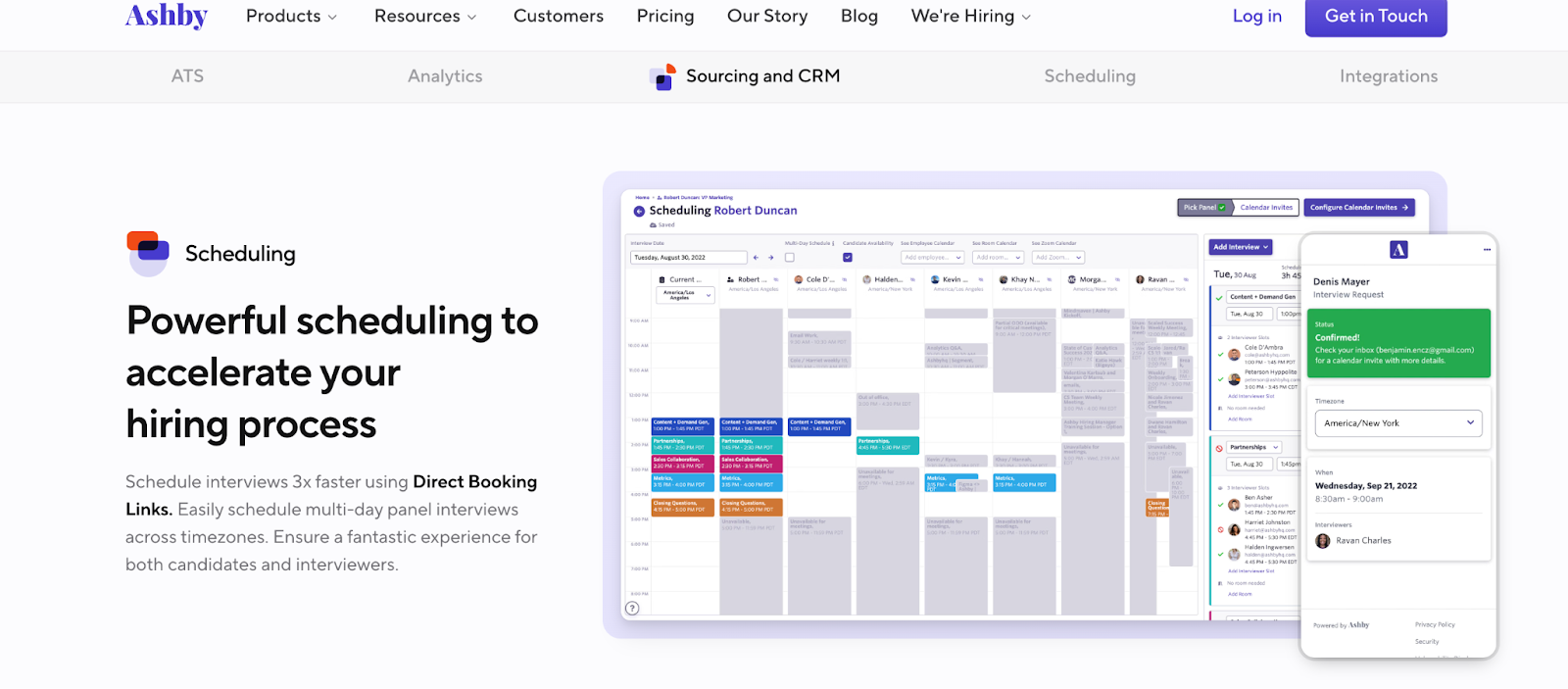The height and width of the screenshot is (689, 1568).
Task: Open three-dot menu on interview request card
Action: click(1486, 250)
